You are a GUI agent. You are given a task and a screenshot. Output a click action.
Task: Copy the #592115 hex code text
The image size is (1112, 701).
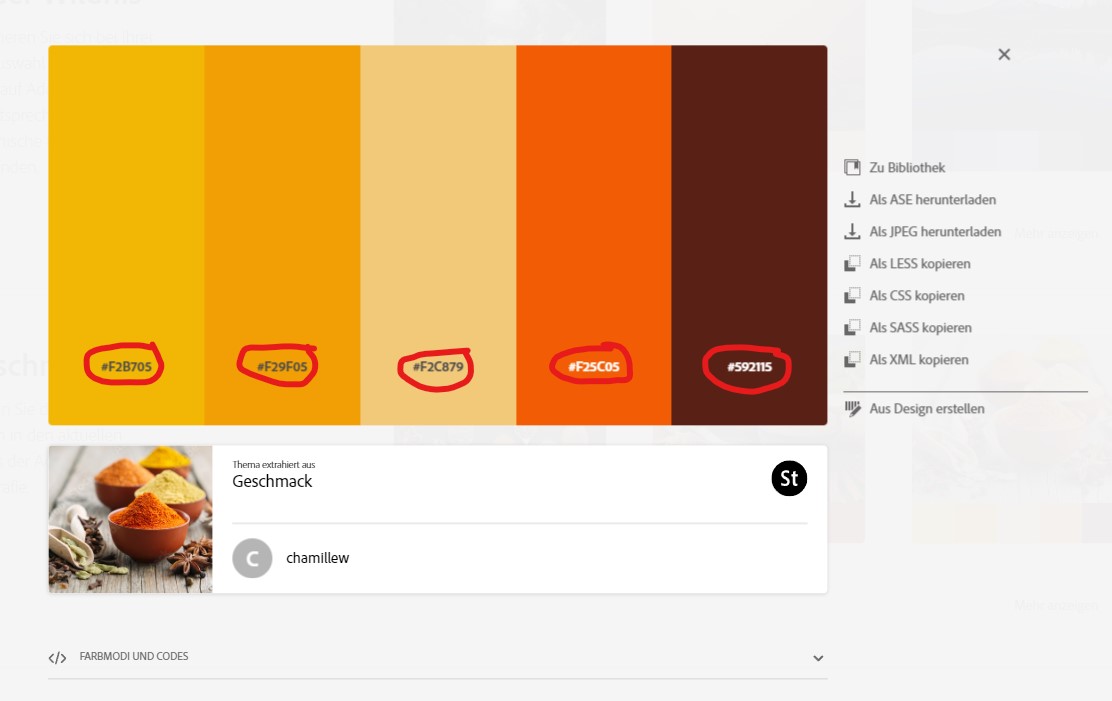pos(750,367)
